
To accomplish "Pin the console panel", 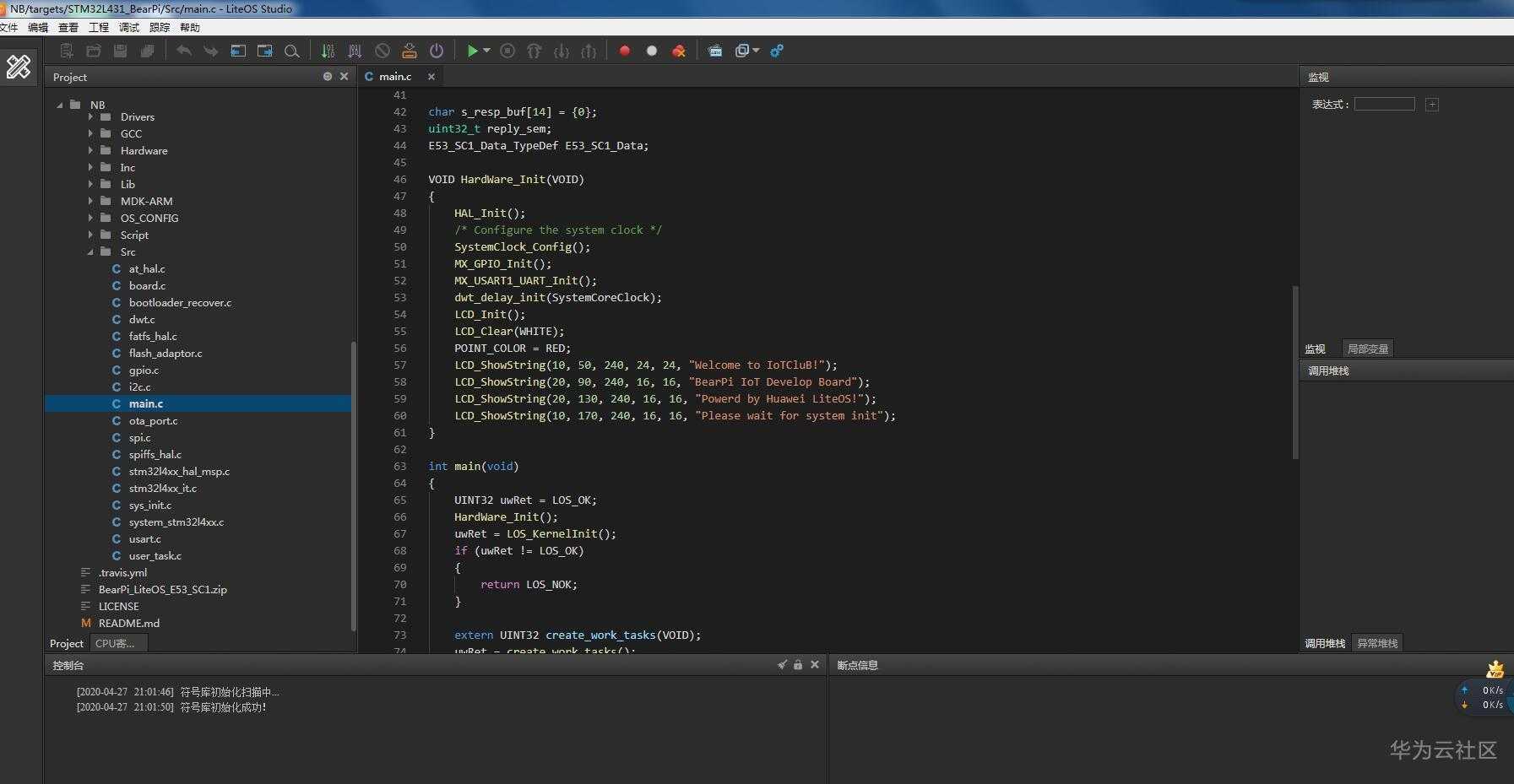I will [x=782, y=665].
